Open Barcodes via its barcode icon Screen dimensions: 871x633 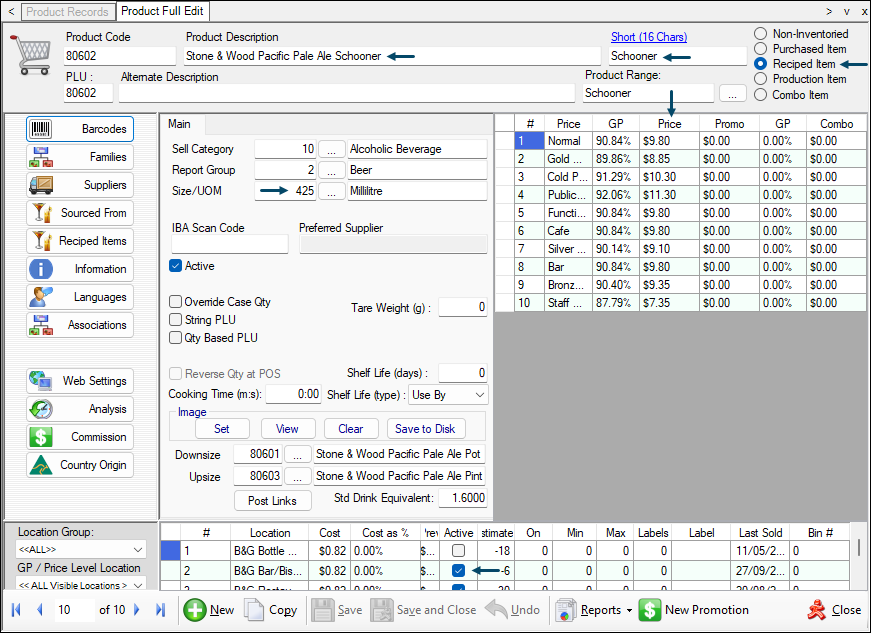[x=41, y=129]
